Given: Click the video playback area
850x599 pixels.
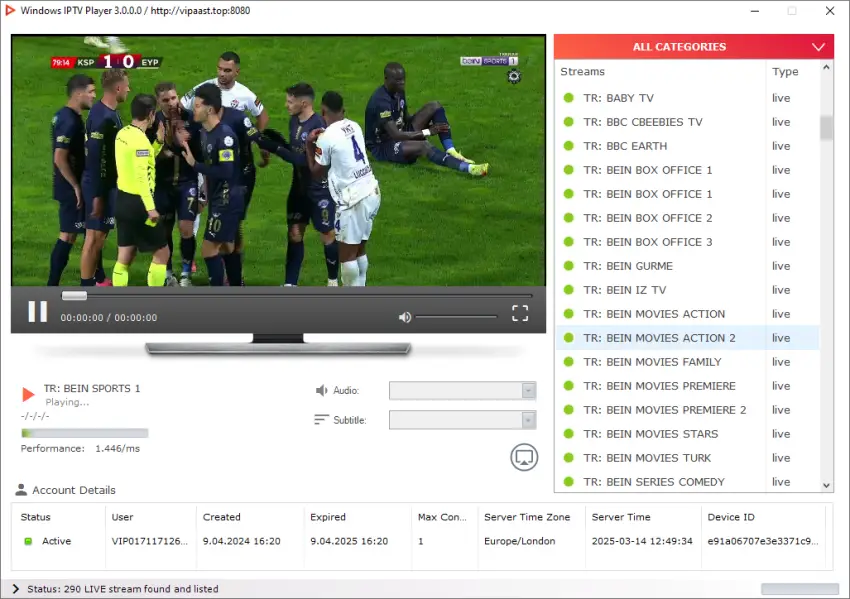Looking at the screenshot, I should click(x=278, y=160).
